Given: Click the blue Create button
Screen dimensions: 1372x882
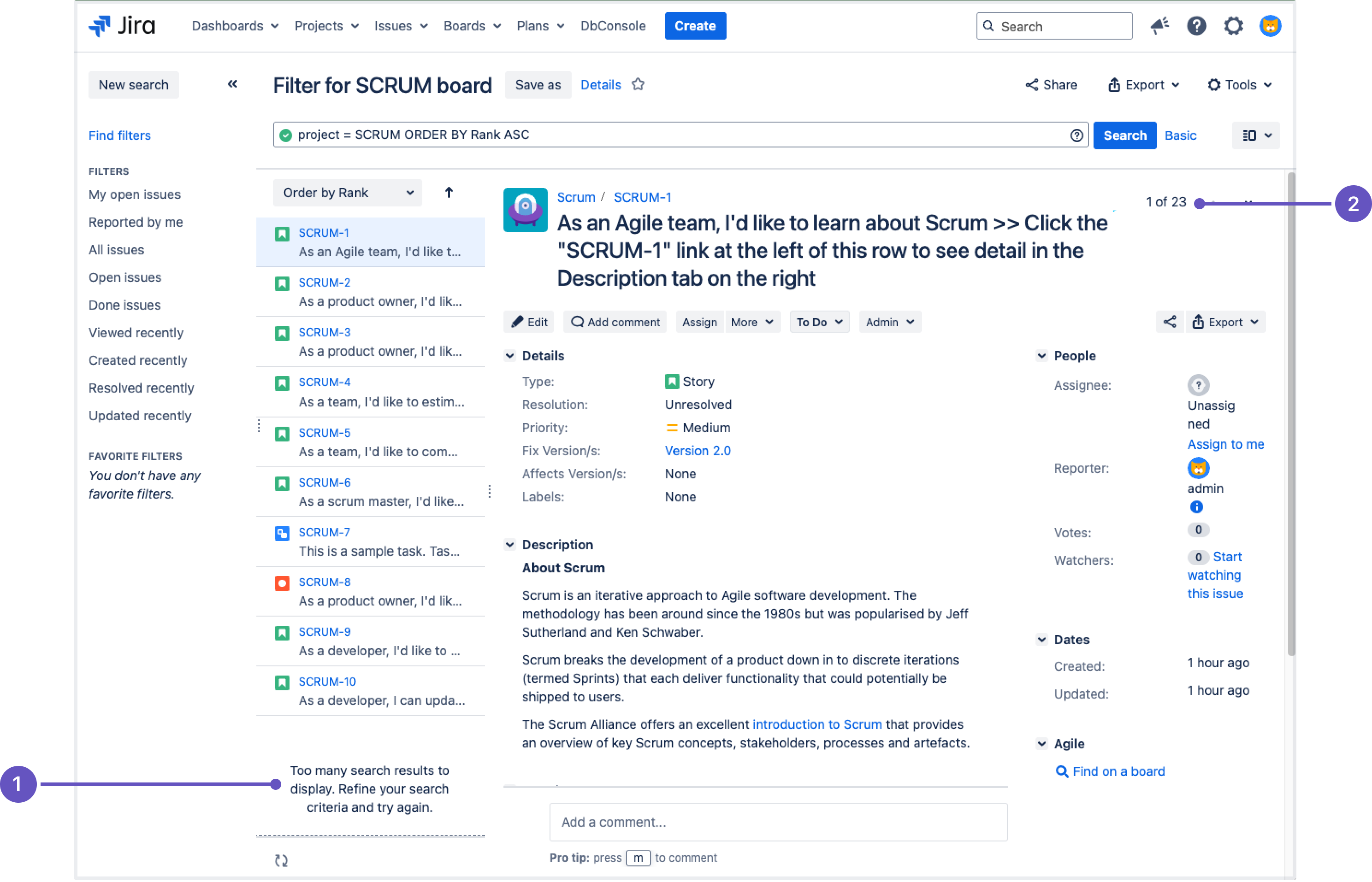Looking at the screenshot, I should 694,26.
